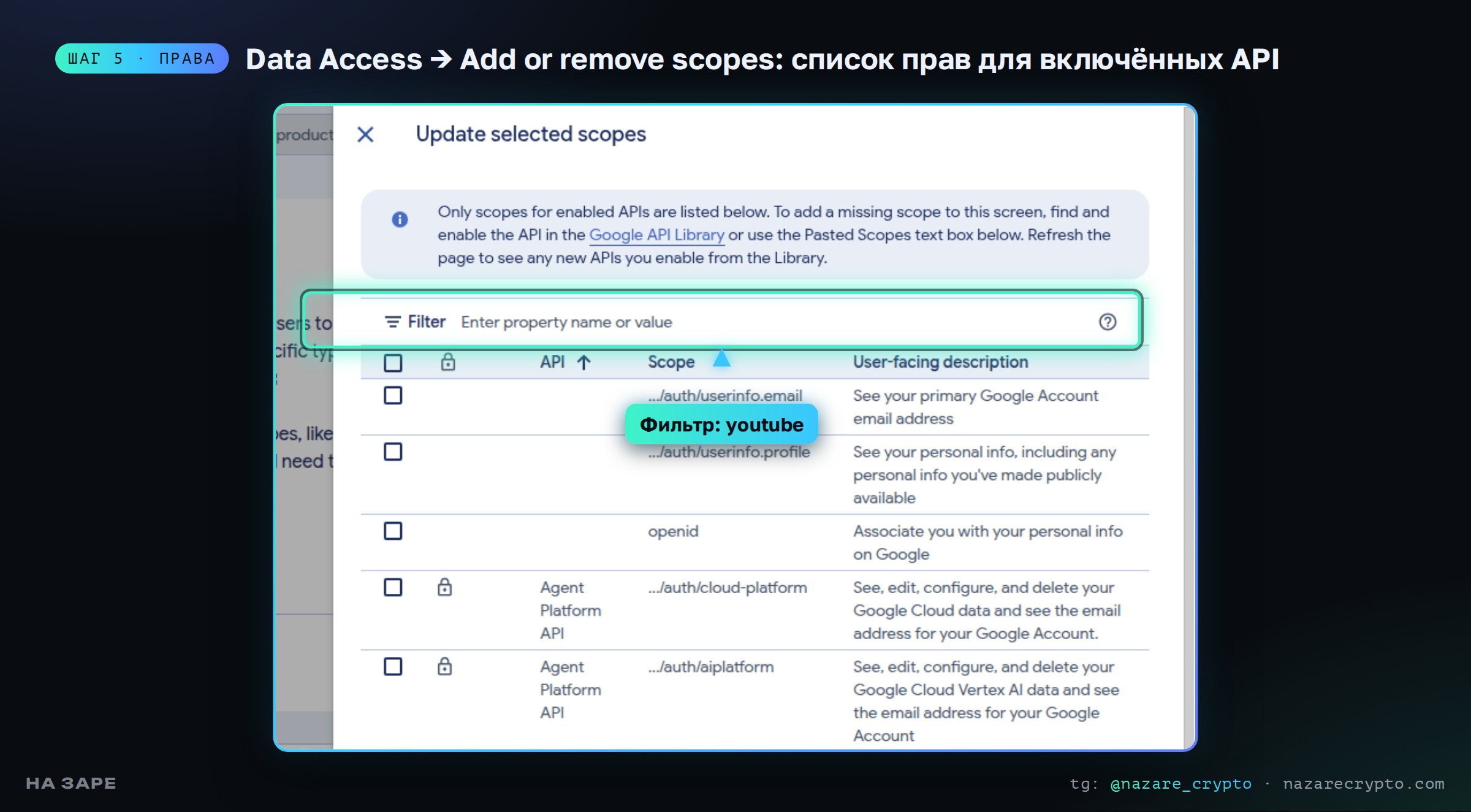Click the API column header

[x=552, y=362]
